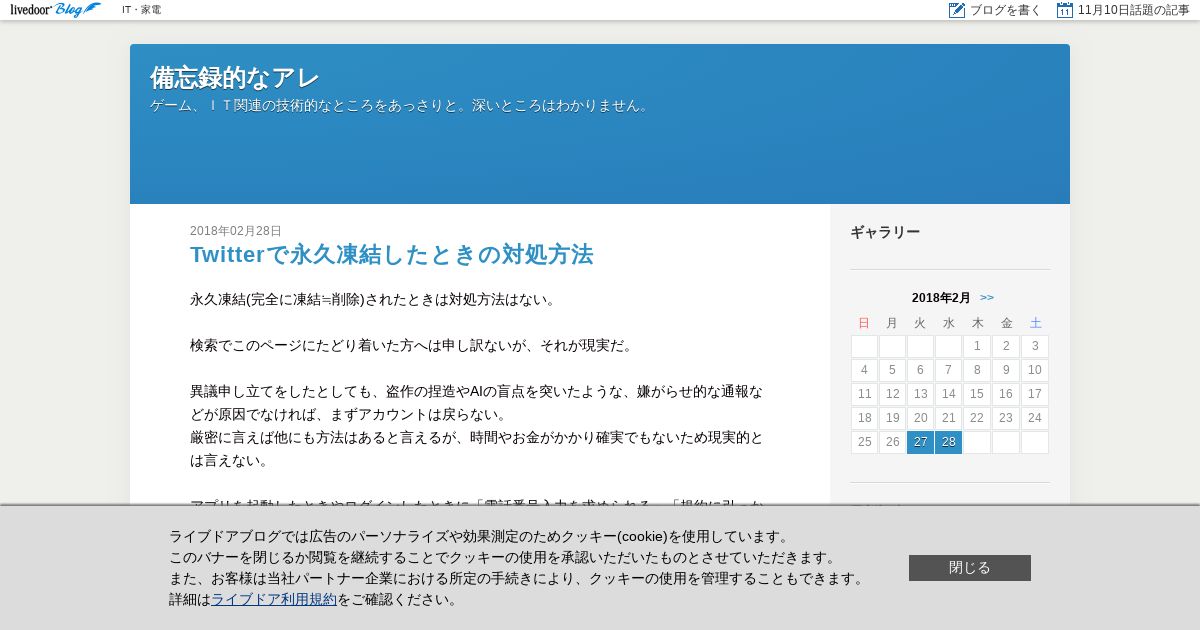Click the pencil icon for ブログを書く
Image resolution: width=1200 pixels, height=630 pixels.
coord(957,10)
